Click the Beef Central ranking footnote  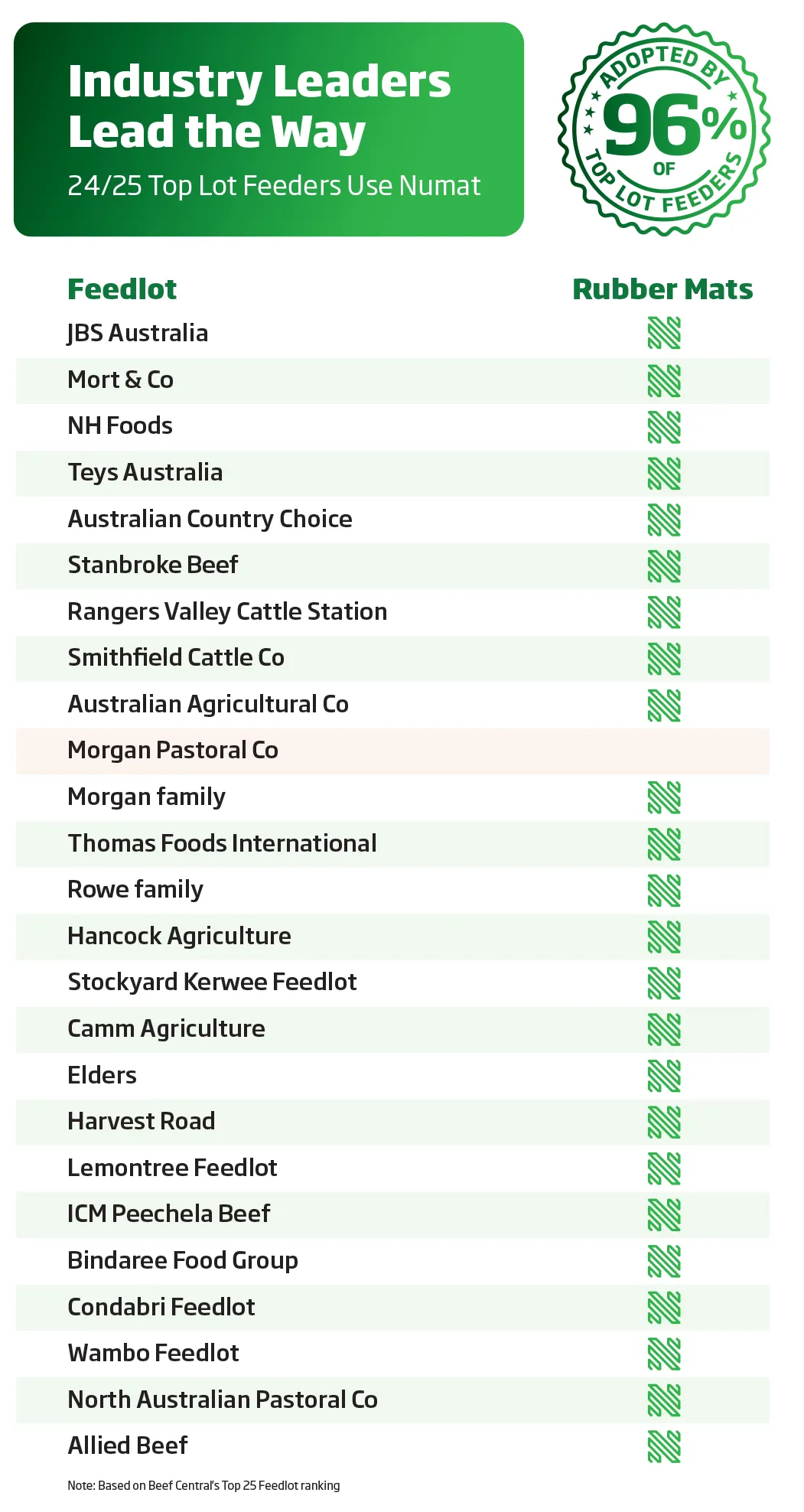coord(203,1485)
